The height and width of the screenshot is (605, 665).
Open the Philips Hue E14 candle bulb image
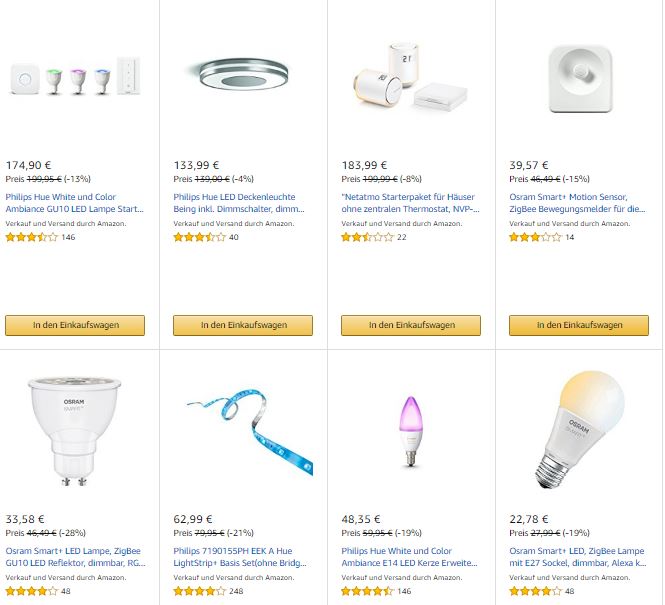tap(411, 431)
